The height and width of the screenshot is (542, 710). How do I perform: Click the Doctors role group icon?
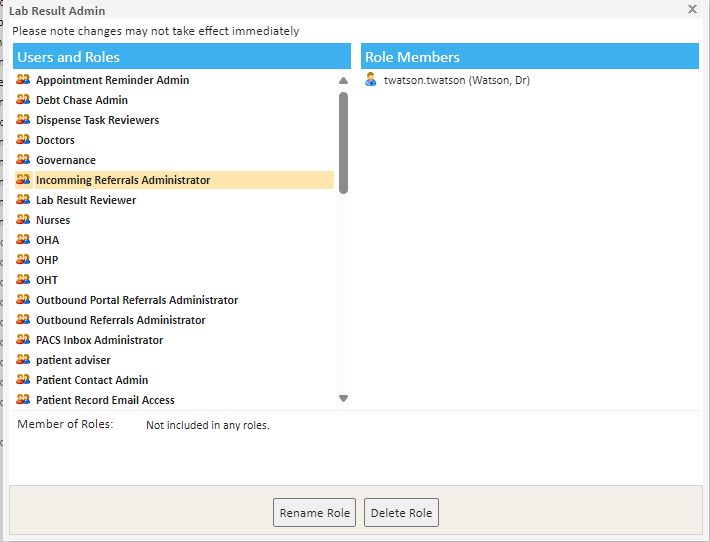tap(23, 140)
